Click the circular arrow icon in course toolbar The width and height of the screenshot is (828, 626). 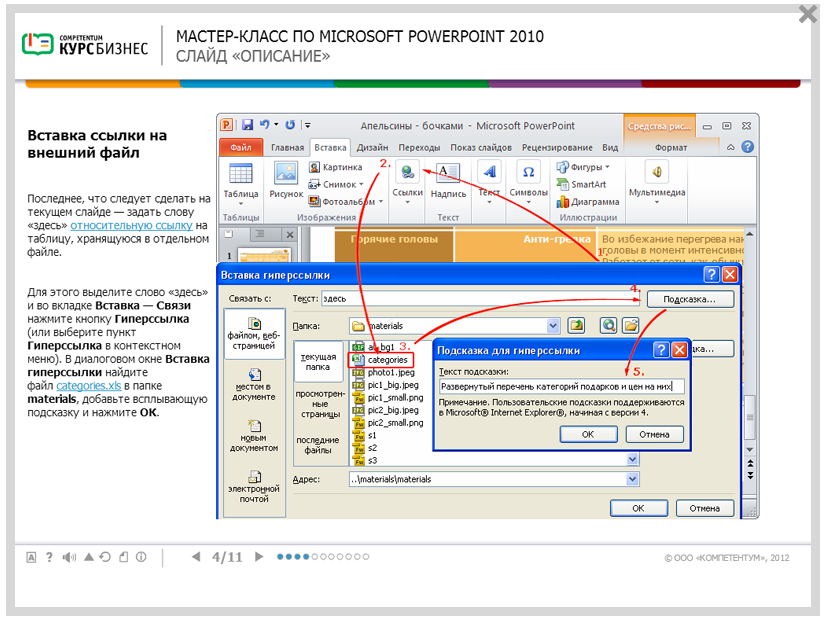coord(105,557)
